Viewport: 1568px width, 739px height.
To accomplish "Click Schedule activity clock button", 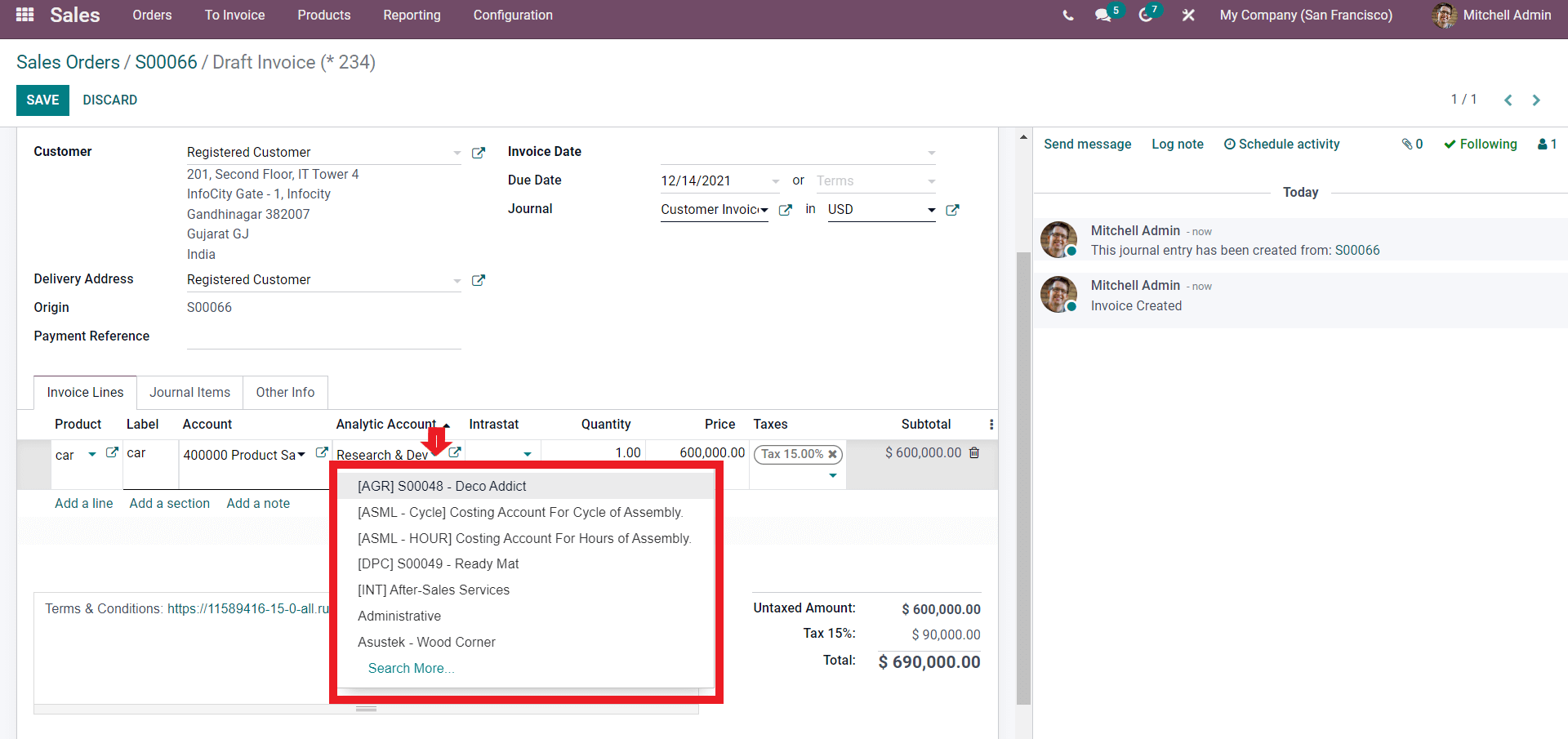I will (1281, 144).
